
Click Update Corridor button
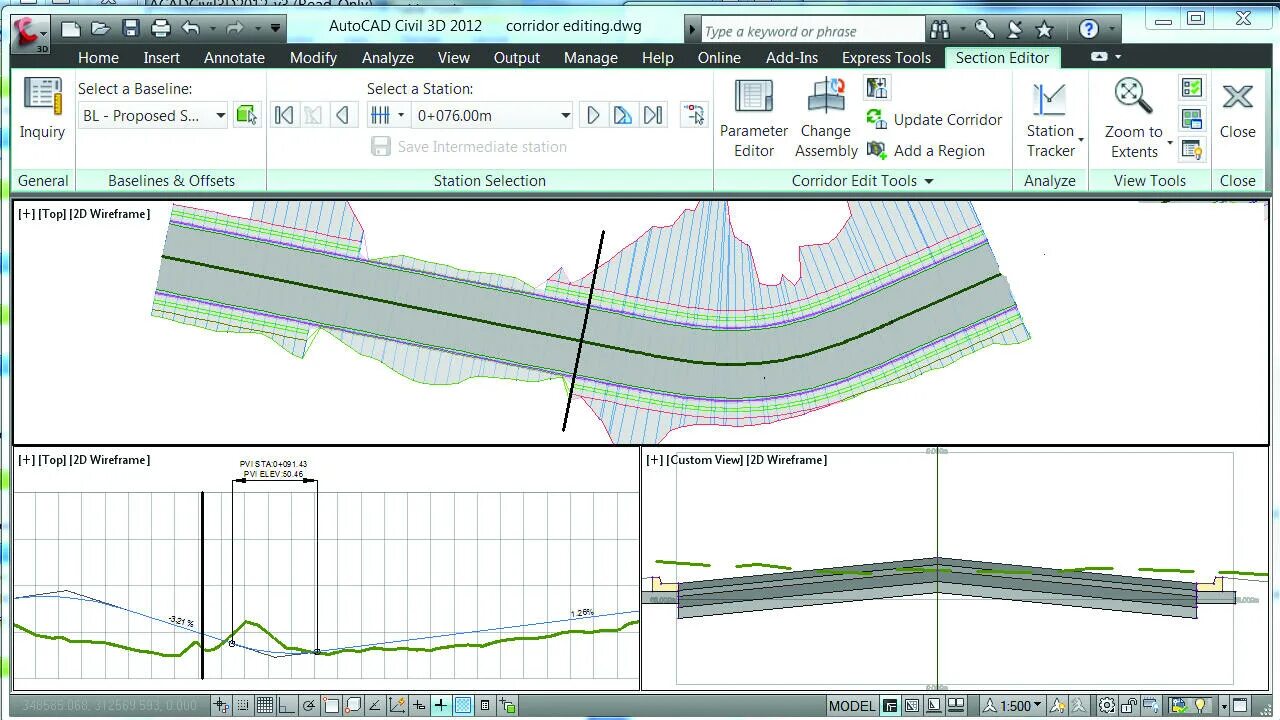pyautogui.click(x=935, y=119)
